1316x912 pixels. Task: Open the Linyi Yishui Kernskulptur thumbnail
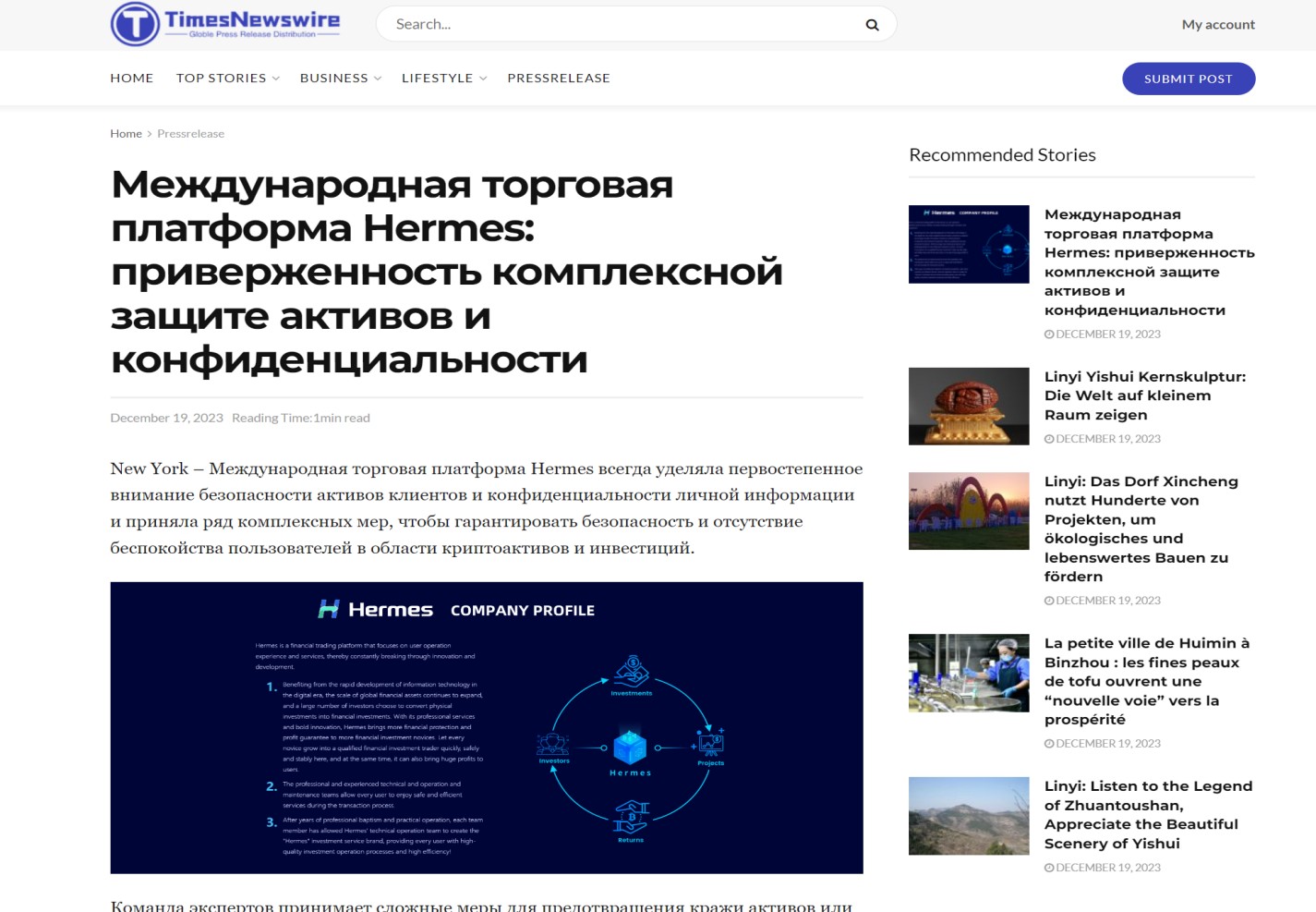[x=969, y=407]
